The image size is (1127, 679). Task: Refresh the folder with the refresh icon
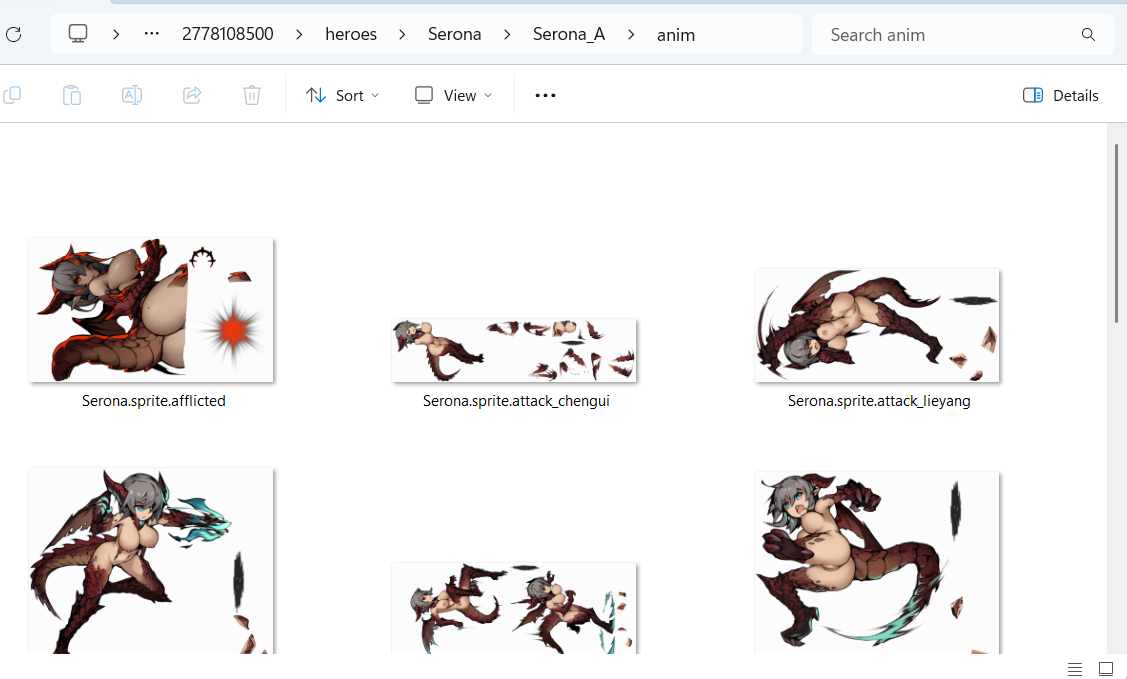(x=13, y=34)
